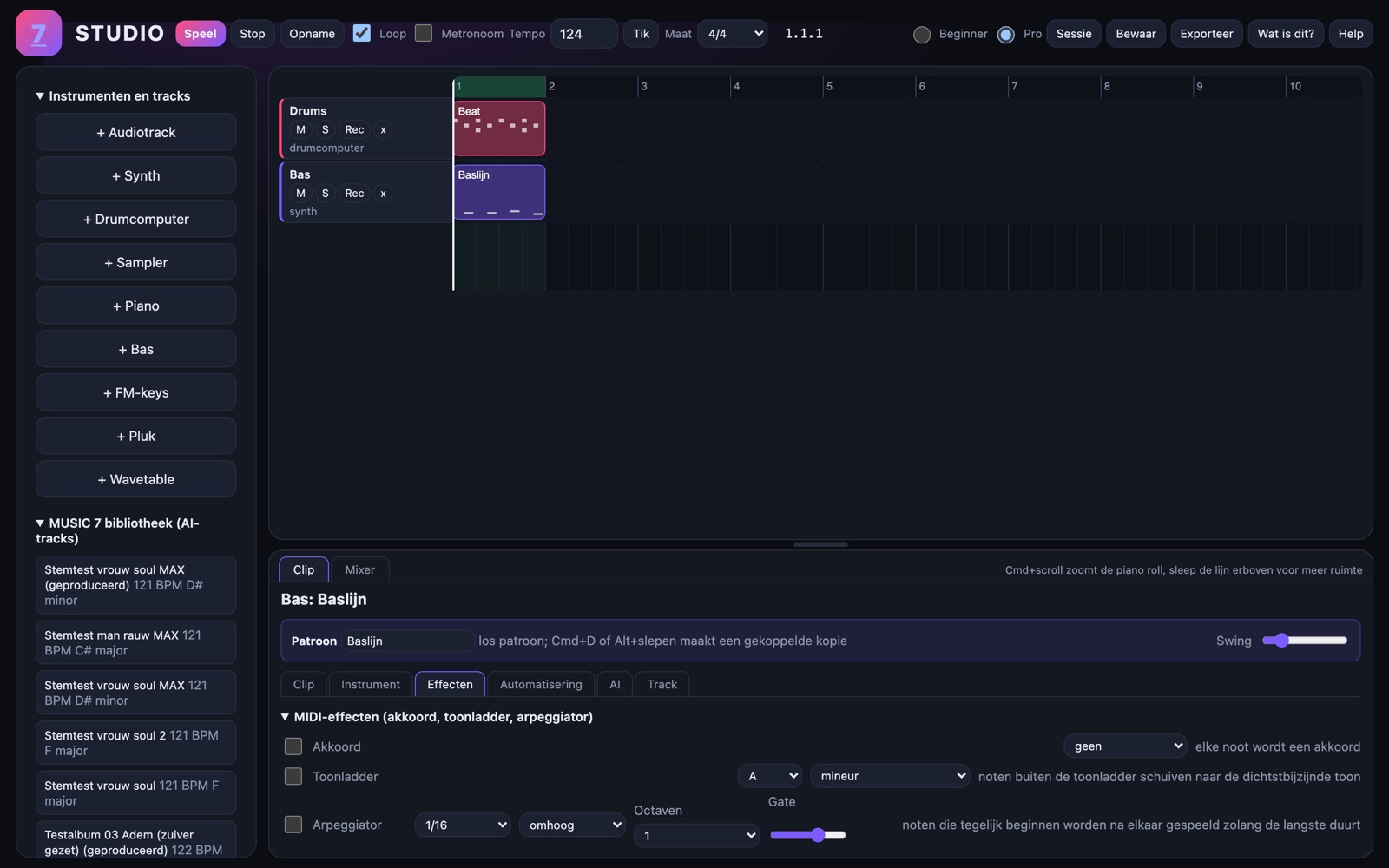Solo the Bas track
The height and width of the screenshot is (868, 1389).
point(325,193)
